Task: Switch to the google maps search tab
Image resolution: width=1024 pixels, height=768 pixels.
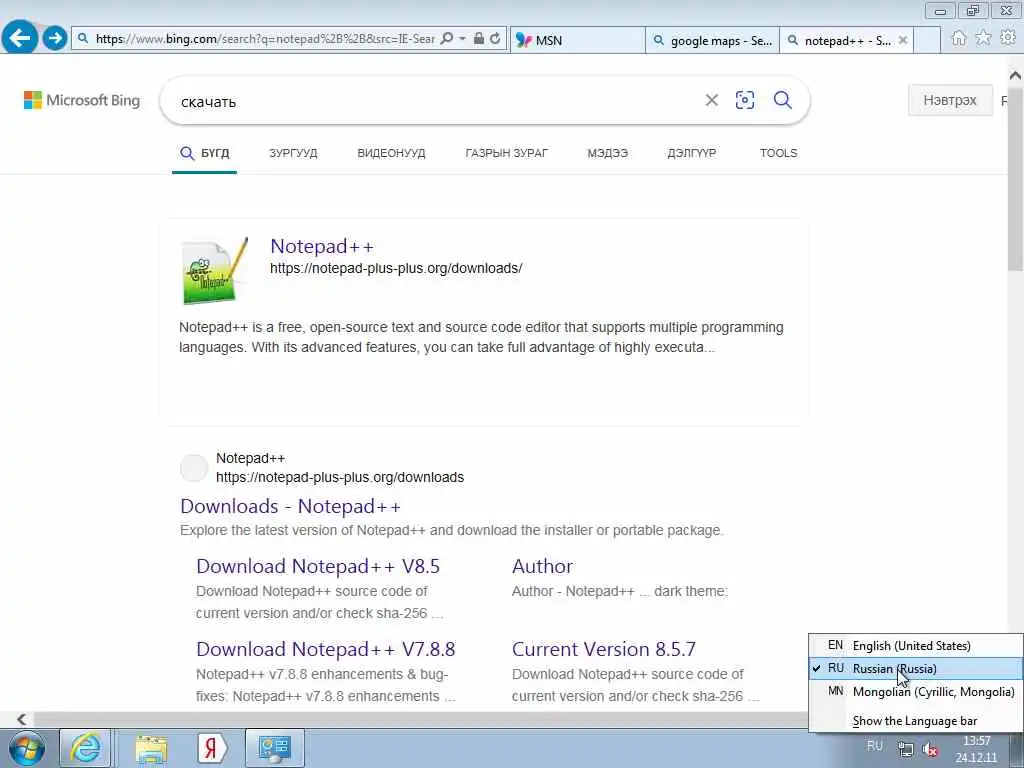Action: tap(712, 40)
